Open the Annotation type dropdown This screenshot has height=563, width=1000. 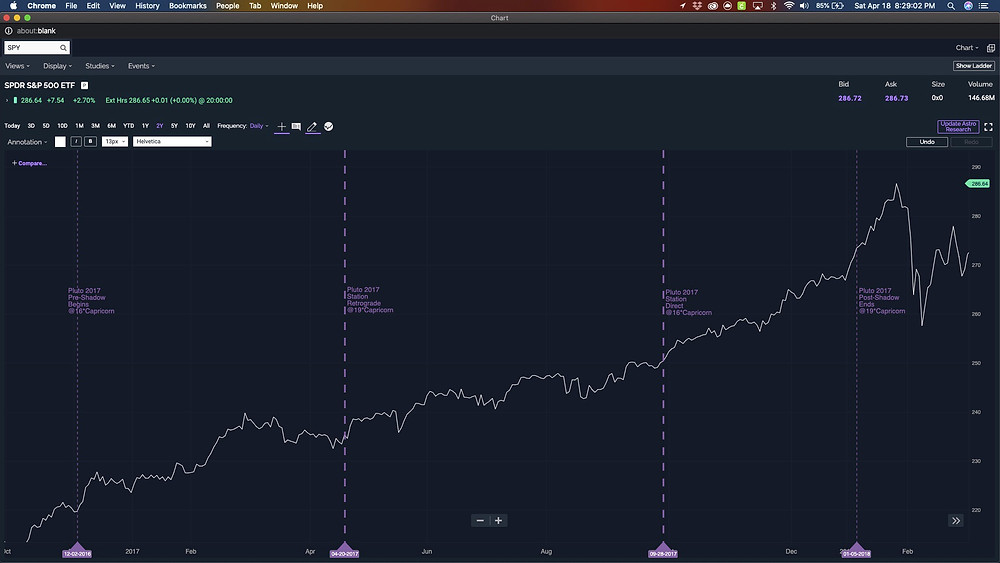click(x=27, y=142)
